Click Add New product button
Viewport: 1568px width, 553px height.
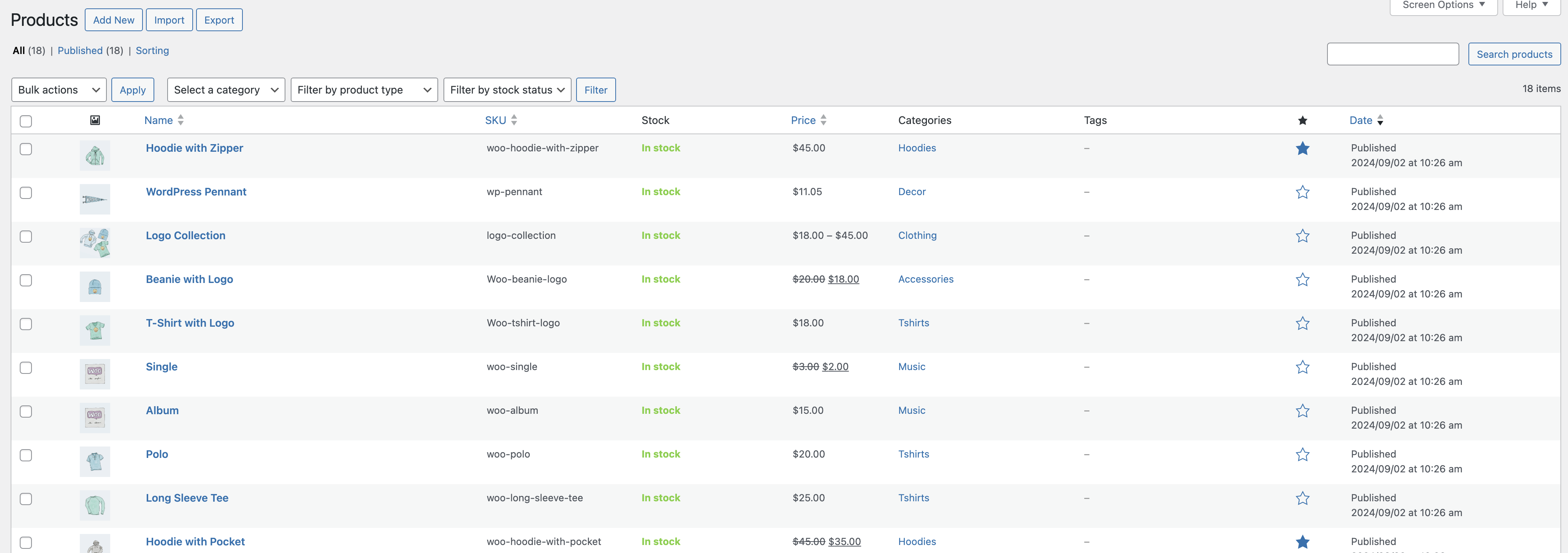click(x=114, y=20)
